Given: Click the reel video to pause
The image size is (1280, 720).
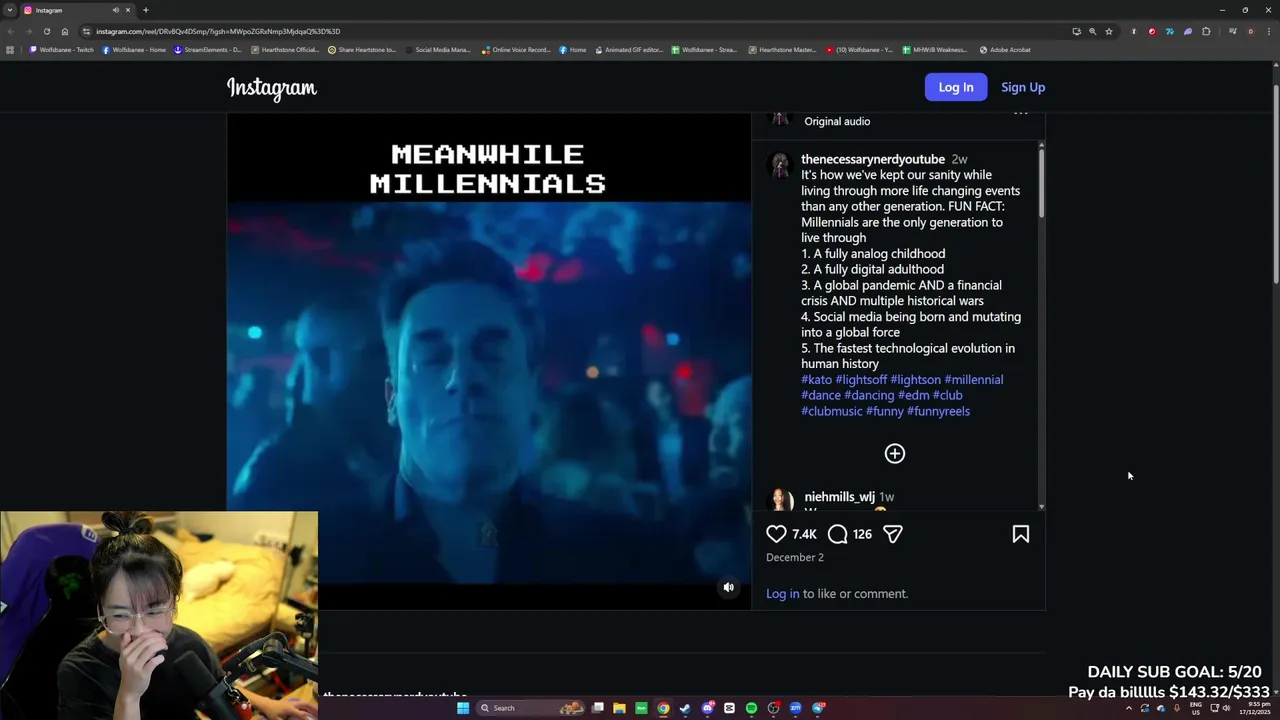Looking at the screenshot, I should click(x=489, y=360).
